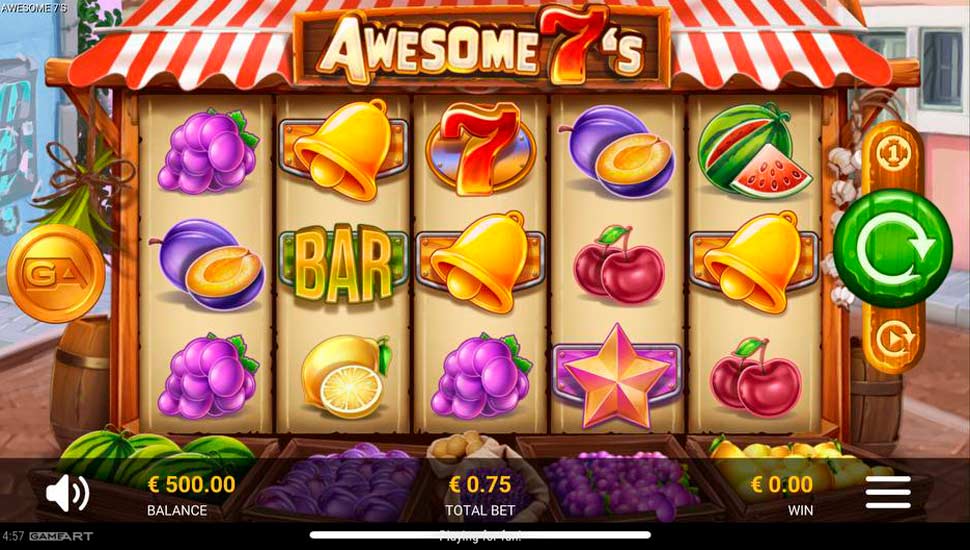Click the GameArt logo in status bar
Screen dimensions: 970x550
click(61, 536)
